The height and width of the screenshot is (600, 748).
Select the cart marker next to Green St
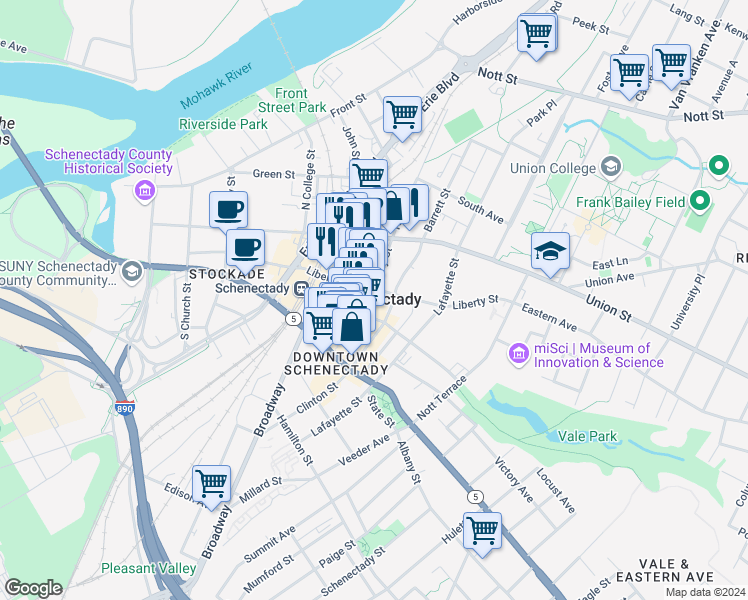(x=368, y=175)
